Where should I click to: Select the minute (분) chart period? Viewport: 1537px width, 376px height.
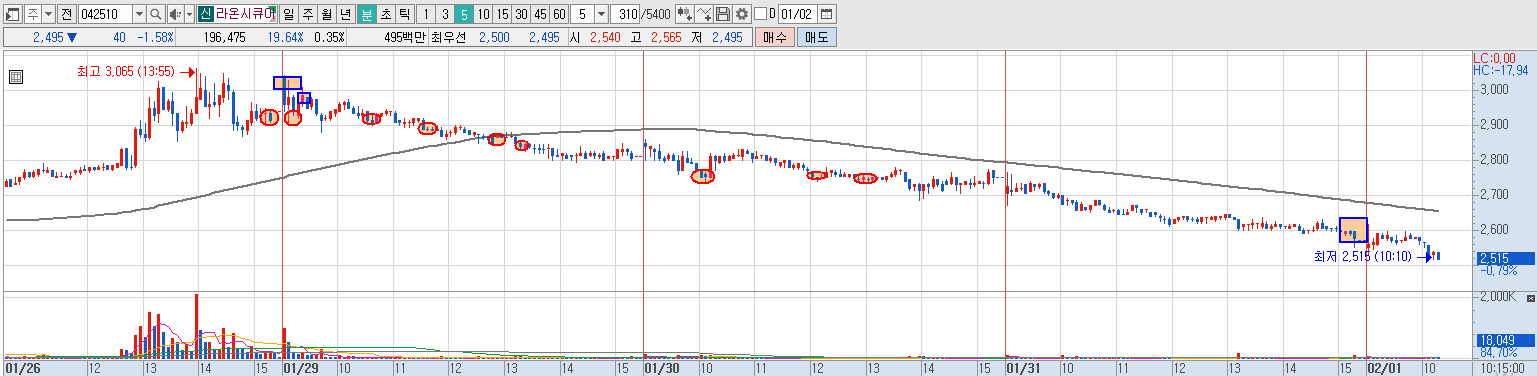(x=367, y=15)
